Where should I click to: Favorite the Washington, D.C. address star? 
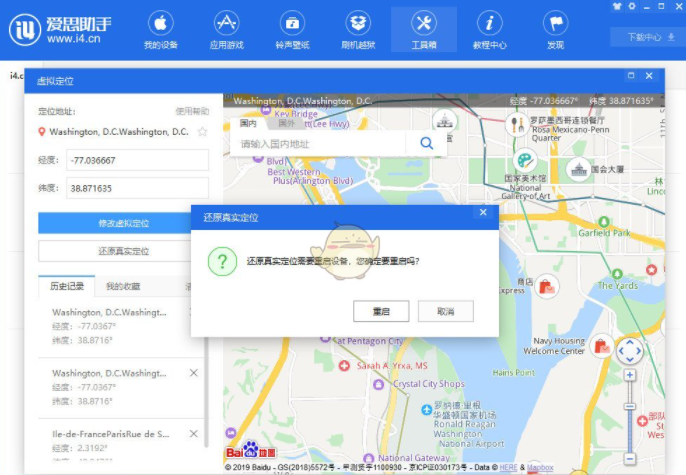click(202, 132)
